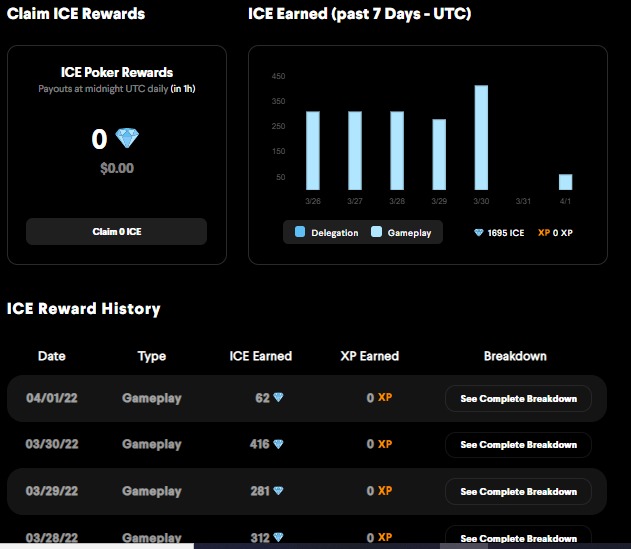The image size is (631, 549).
Task: Click the 03/30/22 date cell
Action: [52, 444]
